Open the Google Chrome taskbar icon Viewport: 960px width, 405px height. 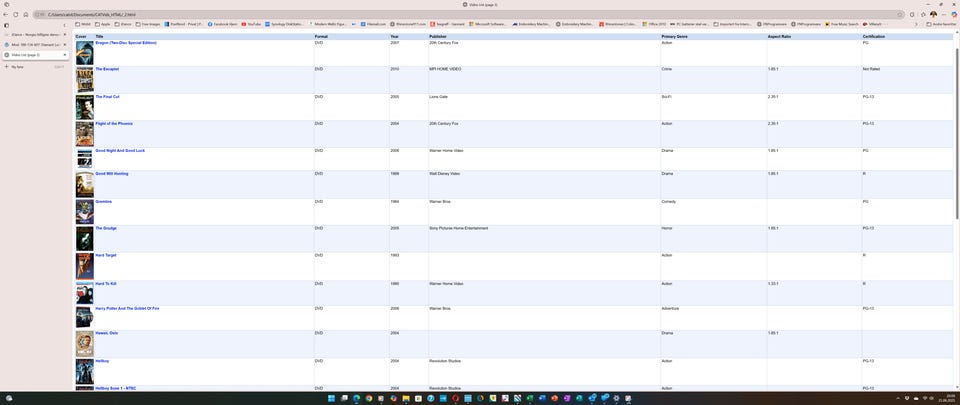coord(369,398)
